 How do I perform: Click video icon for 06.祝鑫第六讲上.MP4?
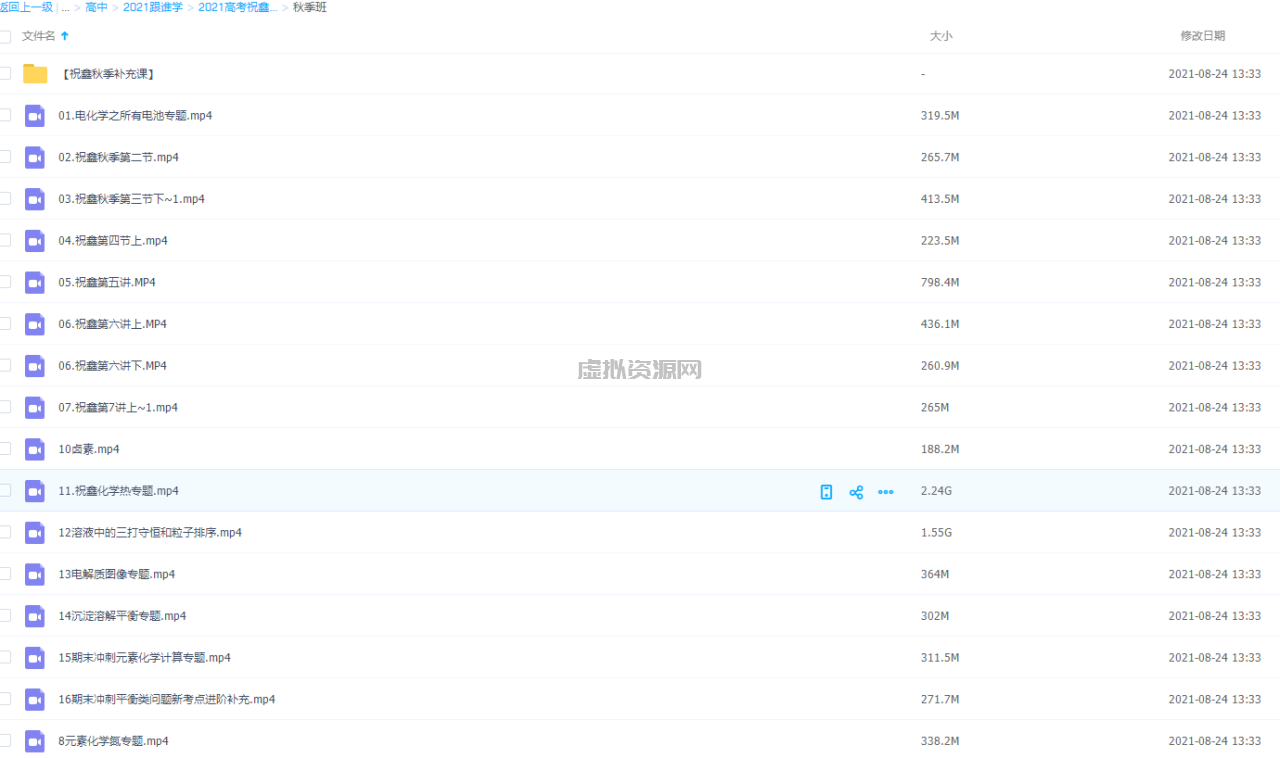click(35, 324)
